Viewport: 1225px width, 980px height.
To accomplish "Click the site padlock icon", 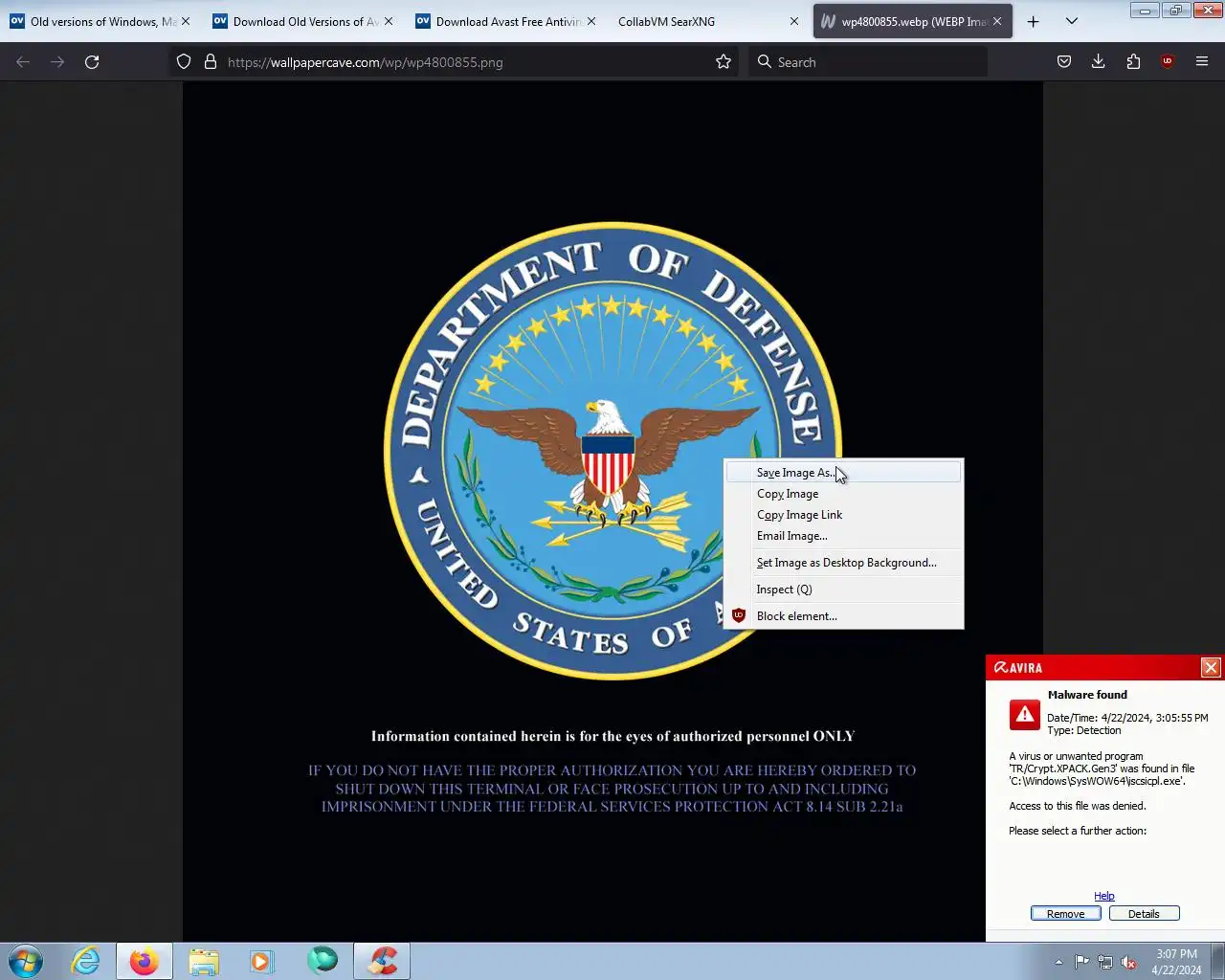I will (x=211, y=61).
